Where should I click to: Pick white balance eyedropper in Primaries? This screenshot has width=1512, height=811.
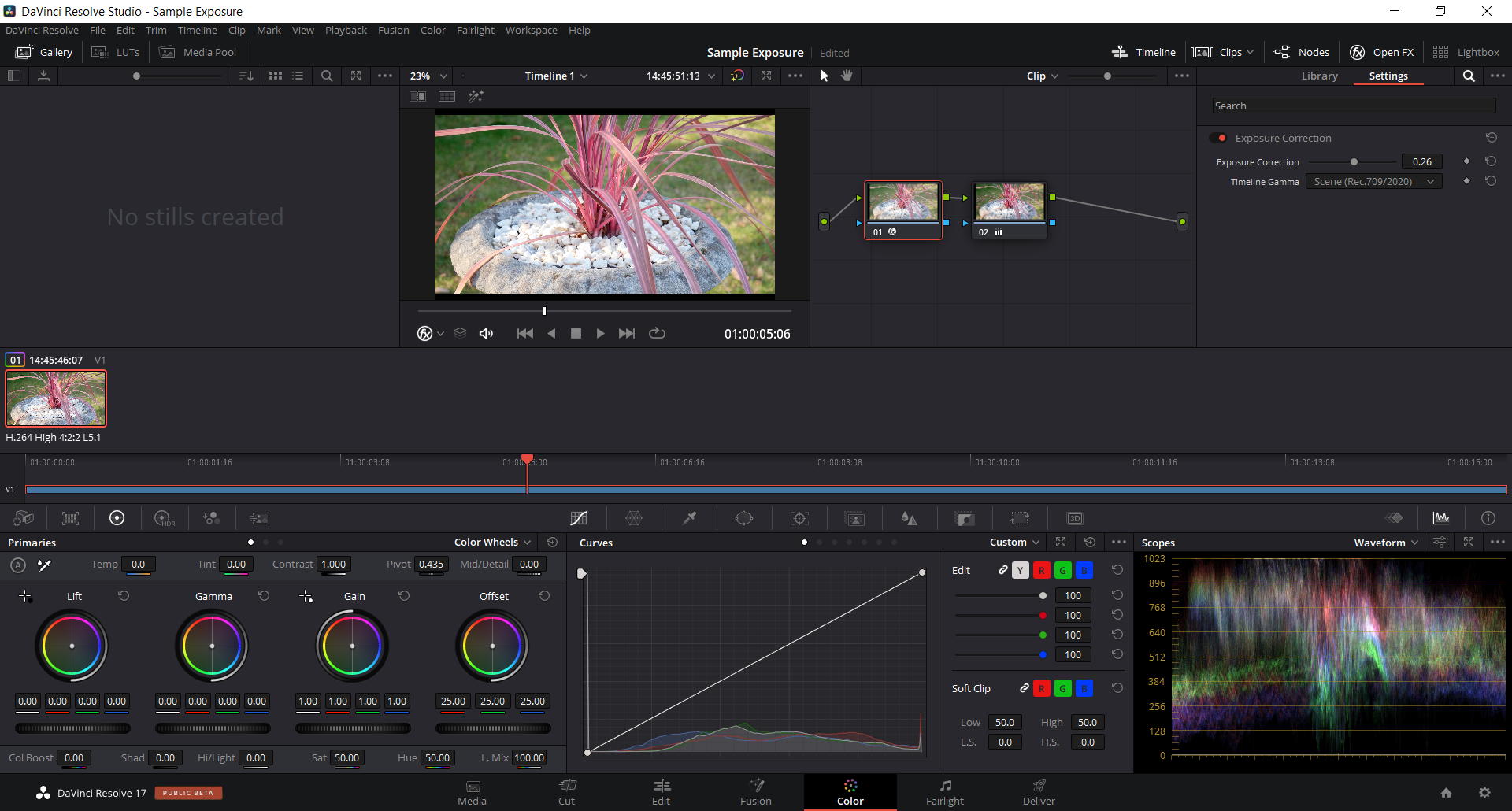(45, 565)
